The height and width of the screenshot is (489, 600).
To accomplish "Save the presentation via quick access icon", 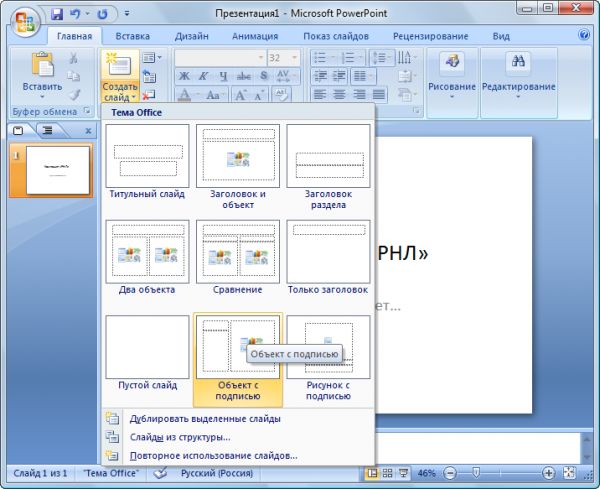I will (x=57, y=14).
